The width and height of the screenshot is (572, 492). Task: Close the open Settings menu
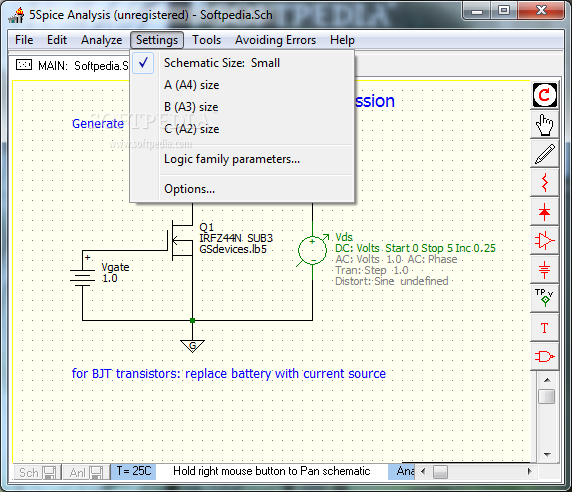pyautogui.click(x=157, y=40)
